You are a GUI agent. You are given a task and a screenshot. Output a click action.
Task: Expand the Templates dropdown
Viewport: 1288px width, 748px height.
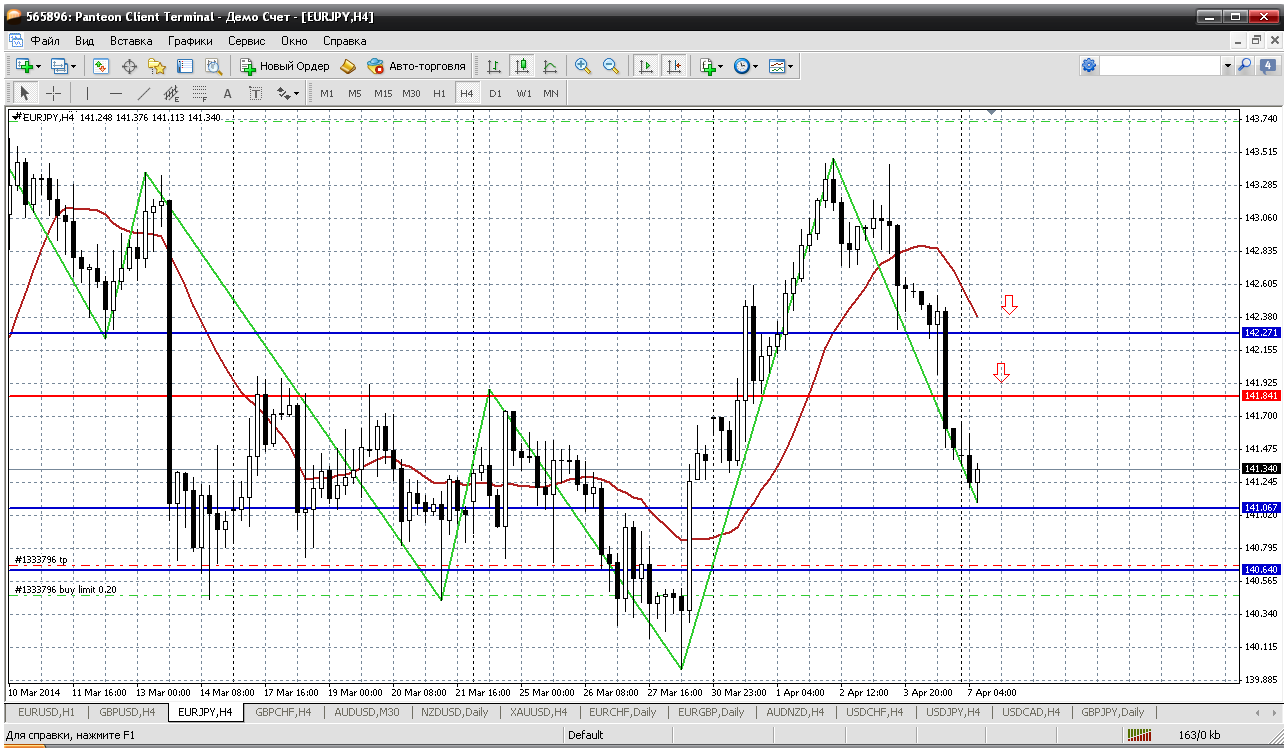pos(781,66)
